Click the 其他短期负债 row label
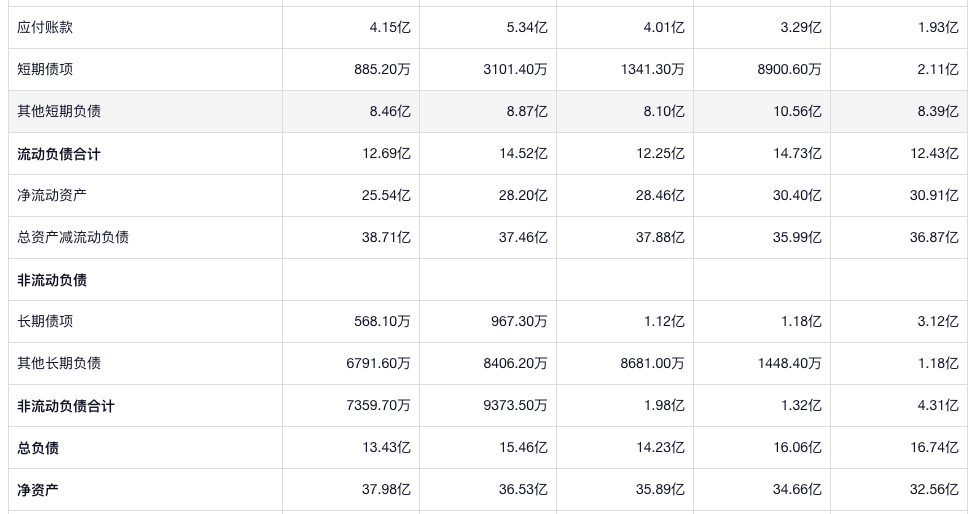 point(59,111)
